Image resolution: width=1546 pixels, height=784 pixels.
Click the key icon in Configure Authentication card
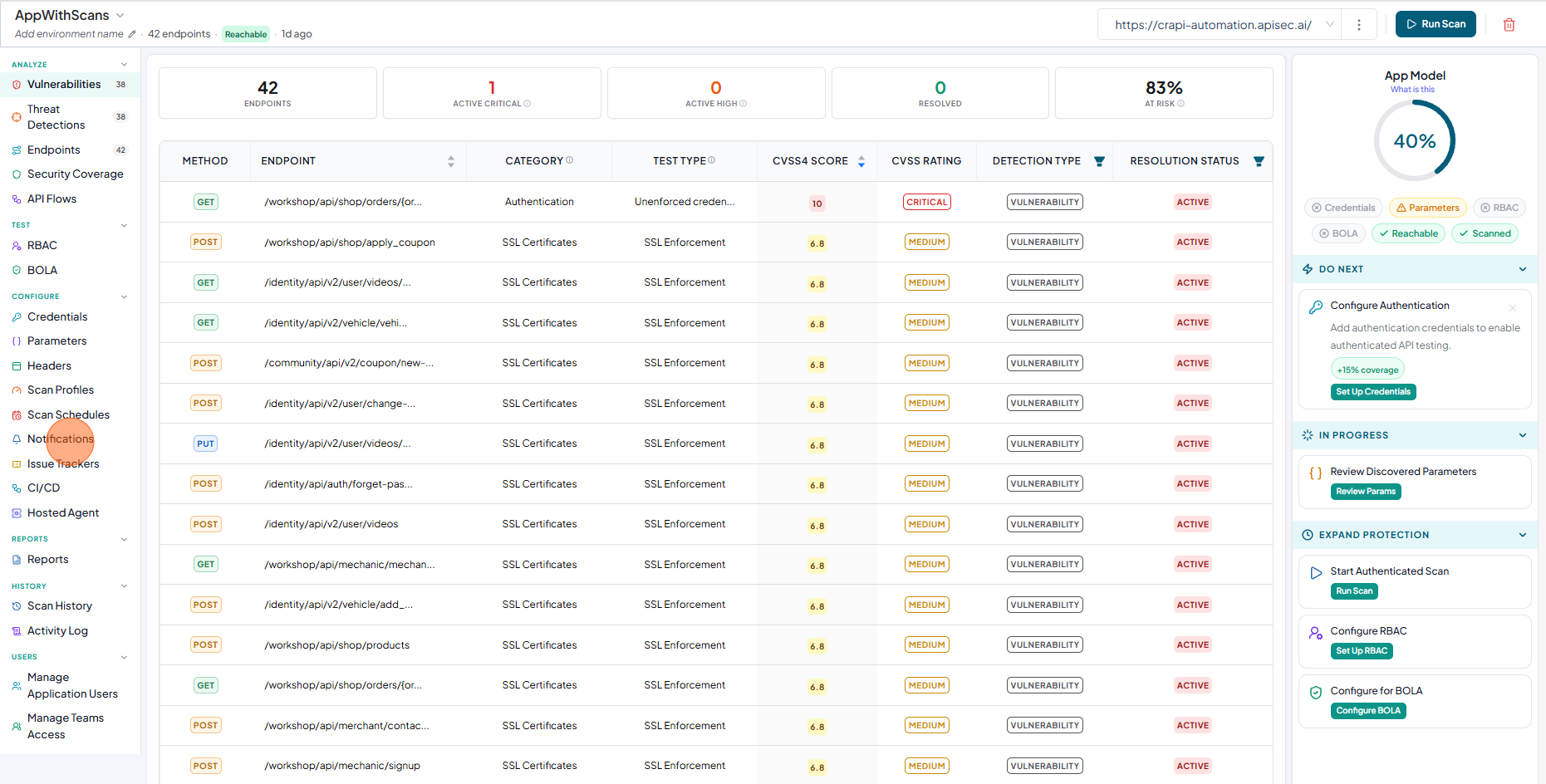(1316, 307)
